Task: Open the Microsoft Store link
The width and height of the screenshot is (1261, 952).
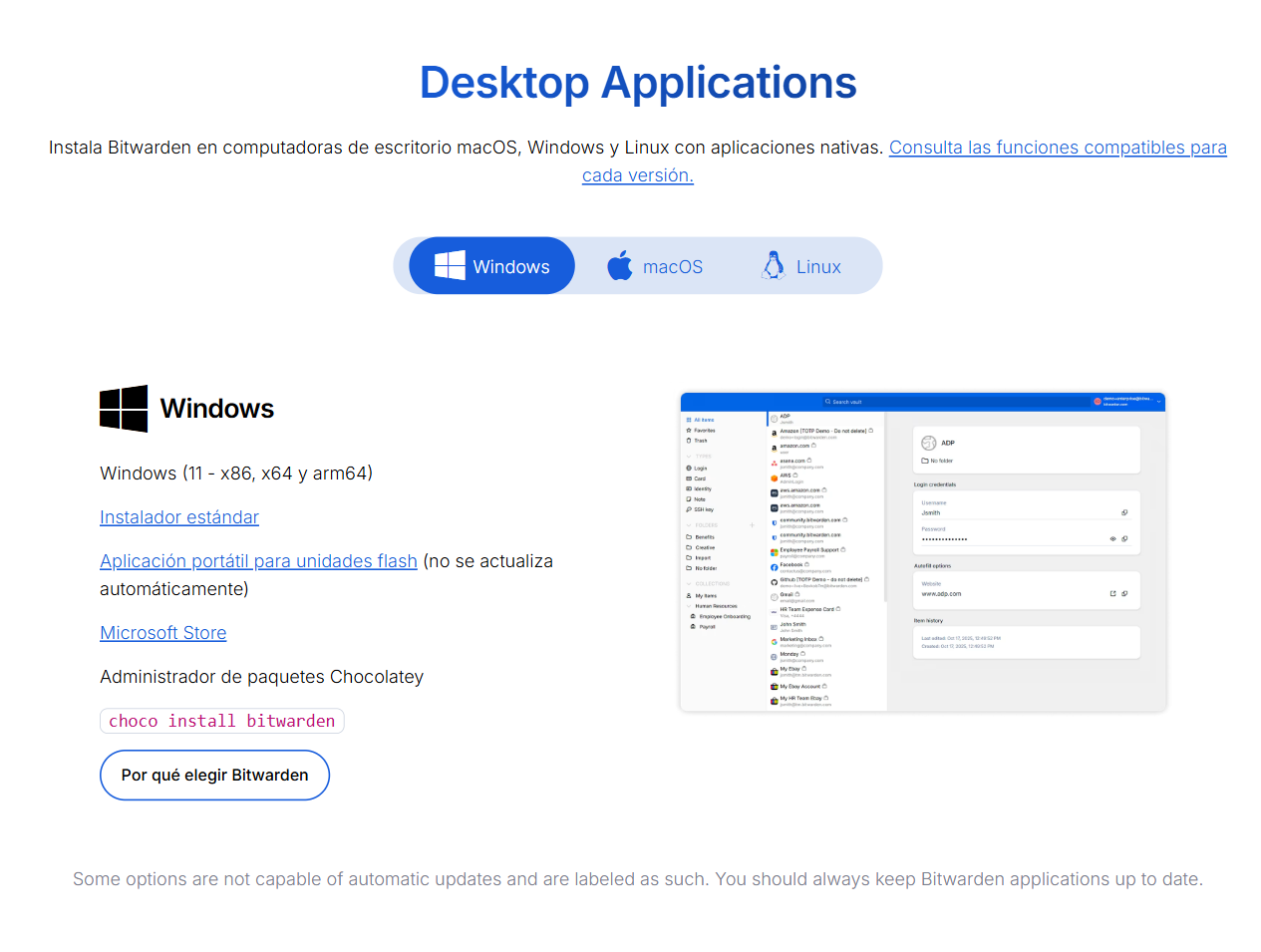Action: [x=163, y=633]
